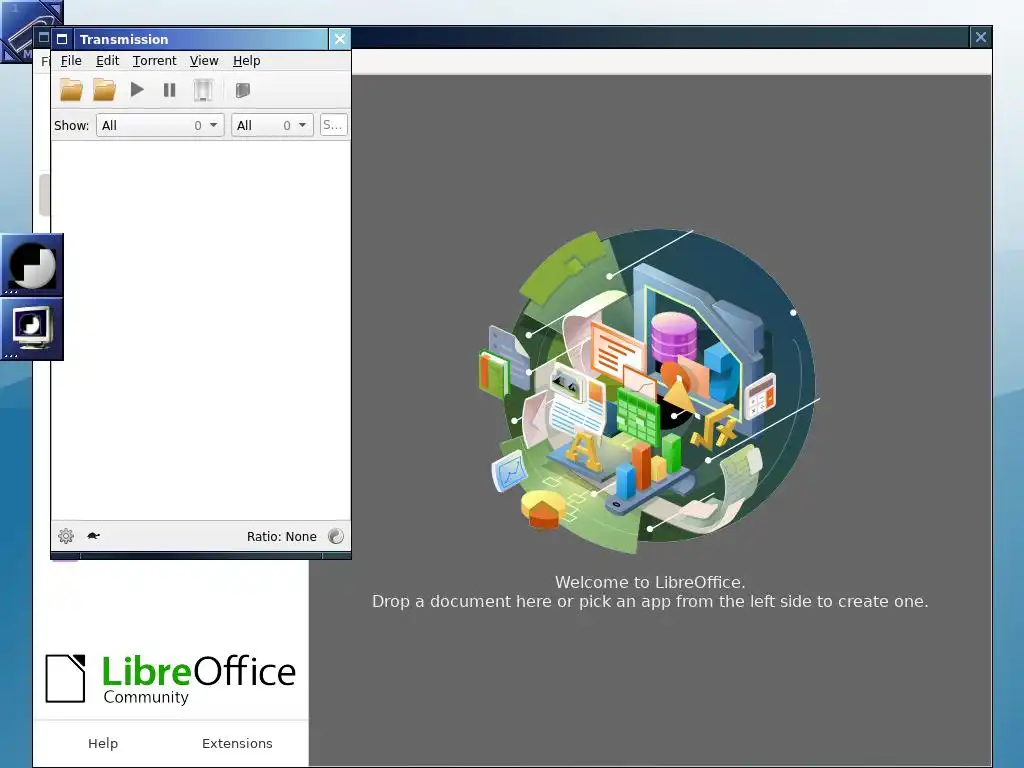Screen dimensions: 1024x768
Task: Click the monitor dock app icon
Action: click(x=32, y=328)
